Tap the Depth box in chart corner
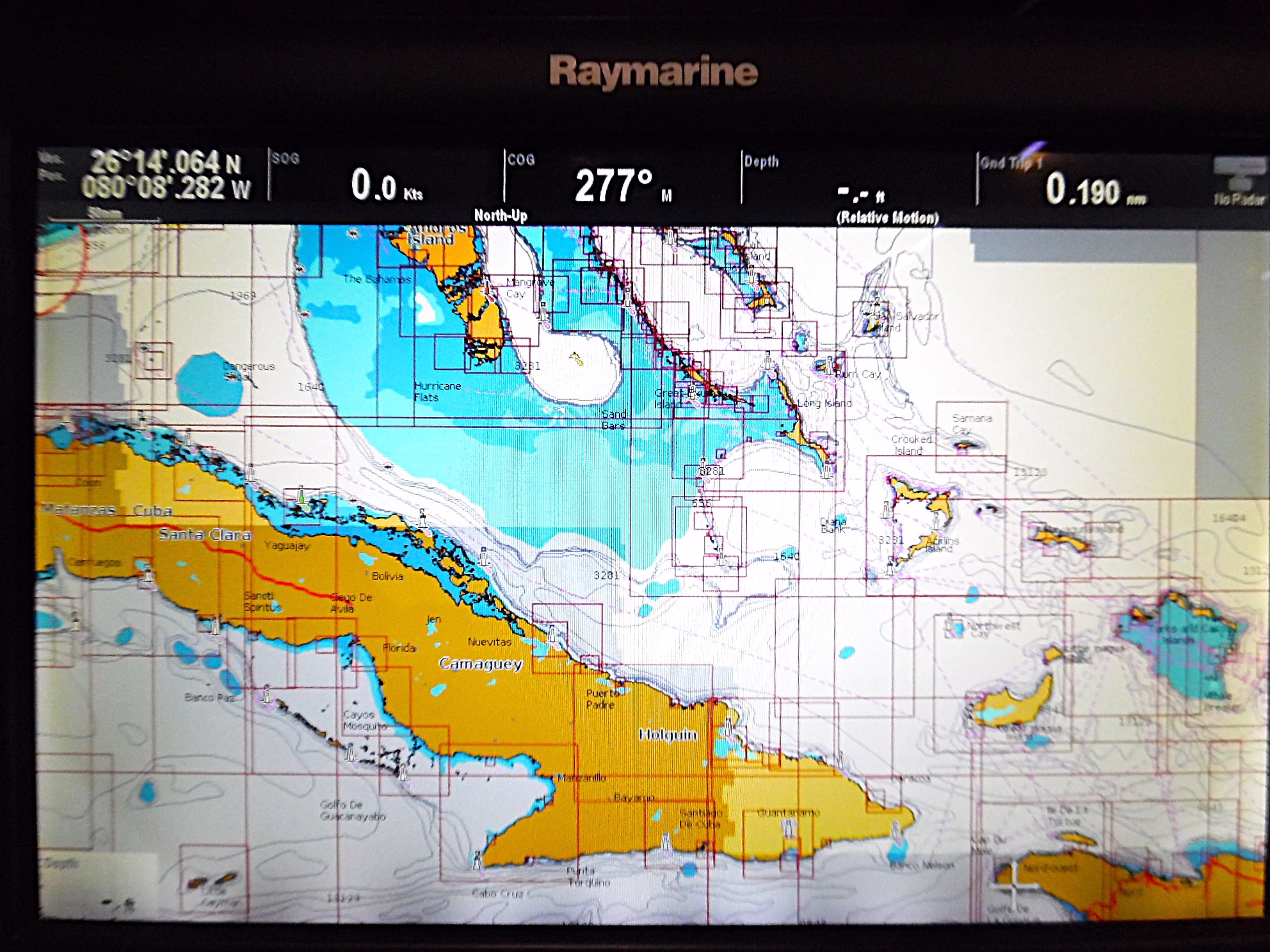The width and height of the screenshot is (1270, 952). pyautogui.click(x=97, y=885)
